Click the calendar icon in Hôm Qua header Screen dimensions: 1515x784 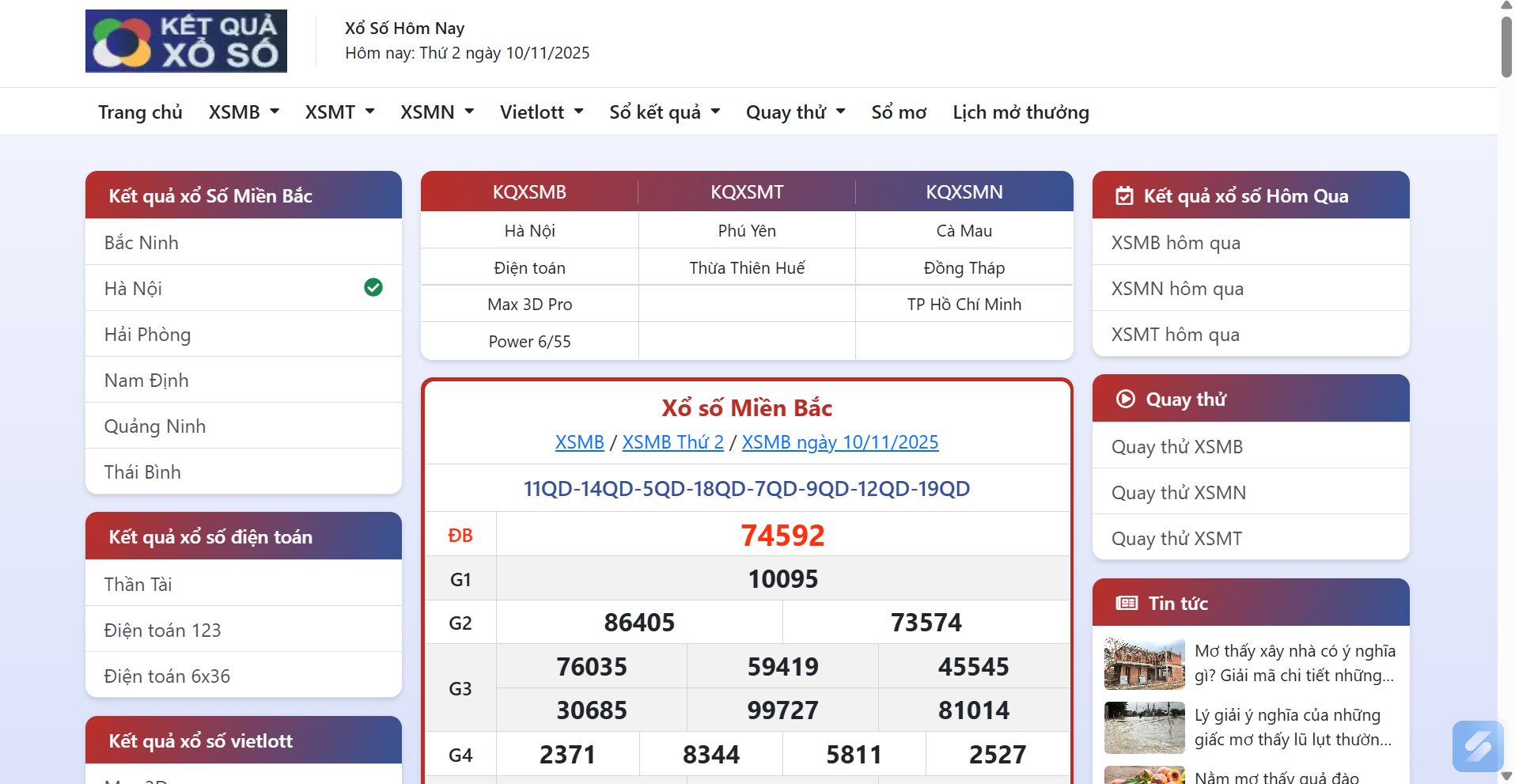[x=1124, y=196]
